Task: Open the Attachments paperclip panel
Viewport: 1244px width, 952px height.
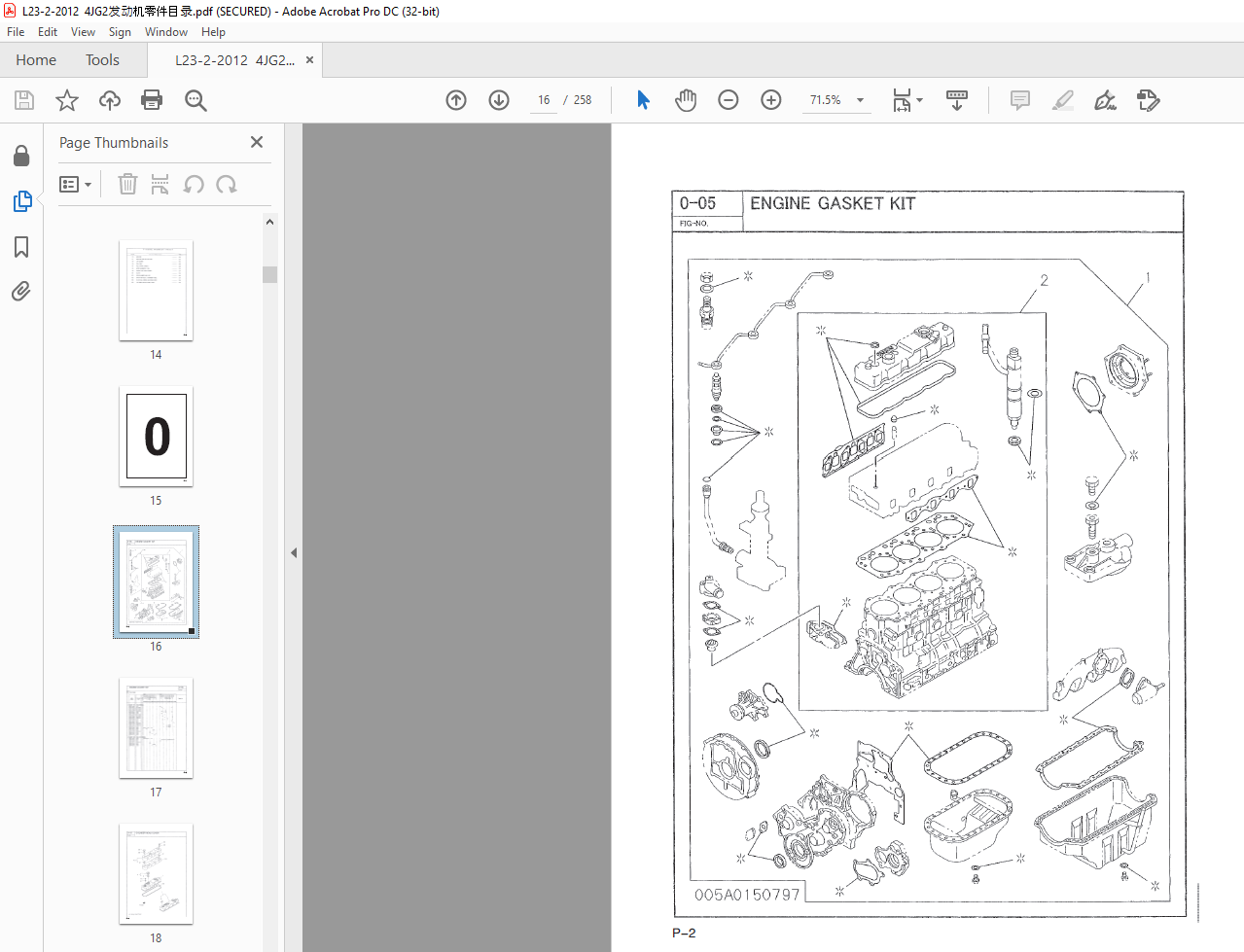Action: click(x=21, y=292)
